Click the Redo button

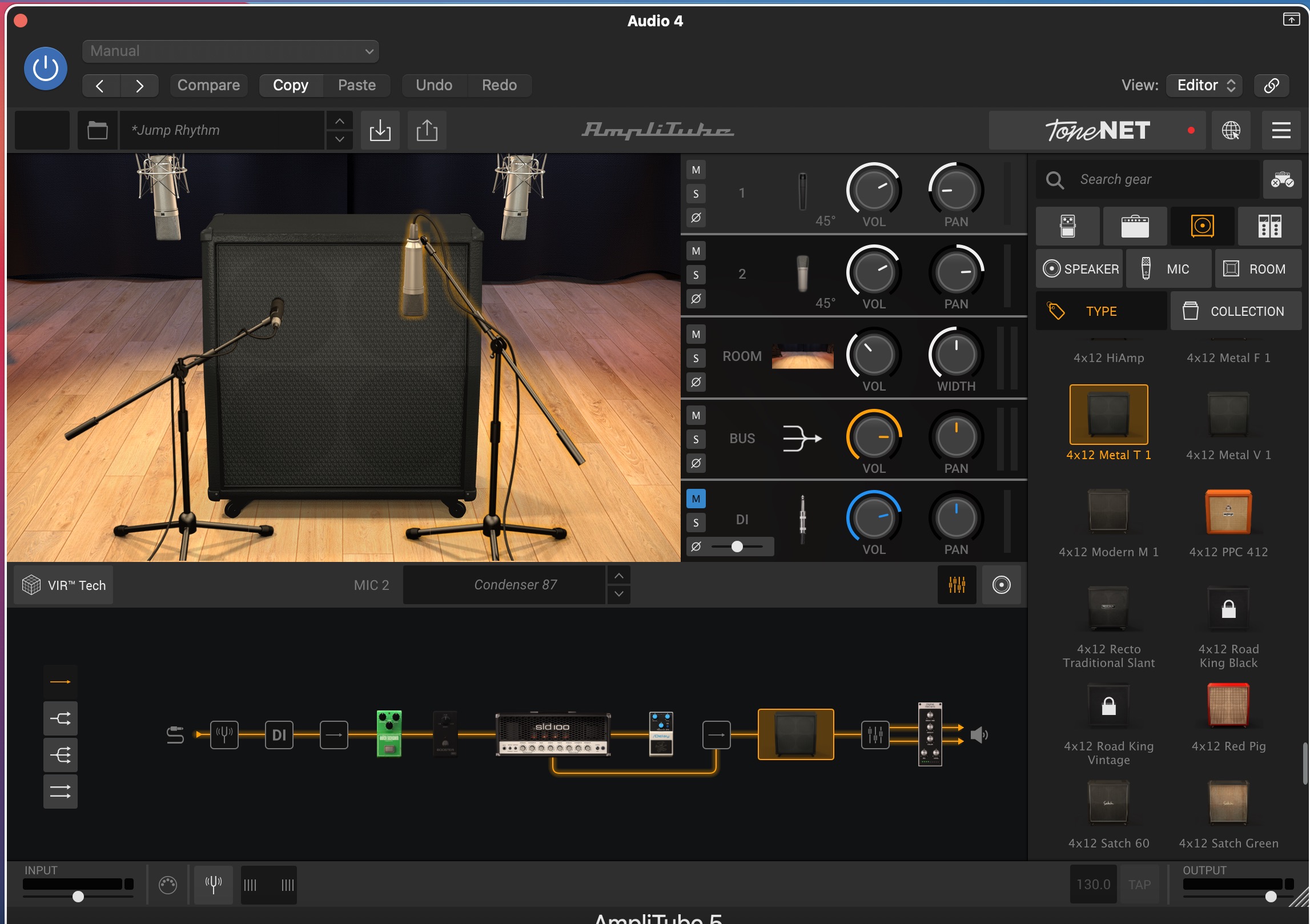click(499, 86)
